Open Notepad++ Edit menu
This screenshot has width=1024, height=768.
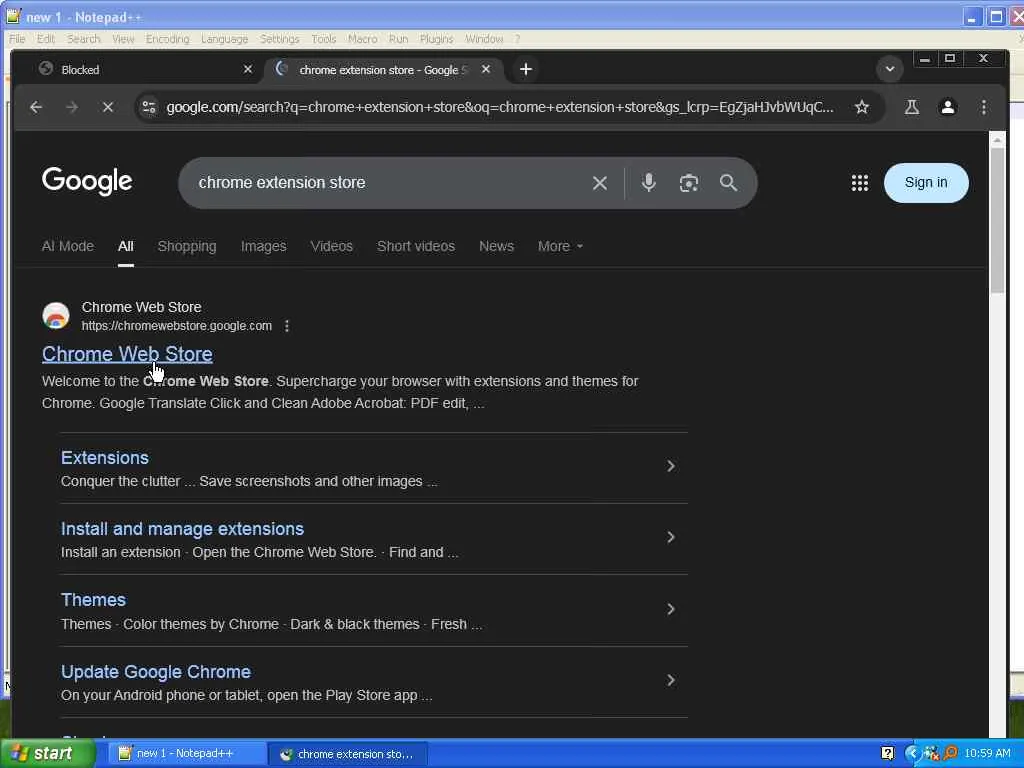pyautogui.click(x=46, y=39)
